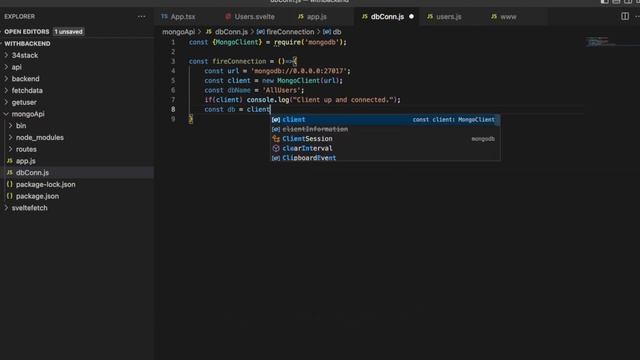Image resolution: width=640 pixels, height=360 pixels.
Task: Switch to the App.tsx tab
Action: (182, 17)
